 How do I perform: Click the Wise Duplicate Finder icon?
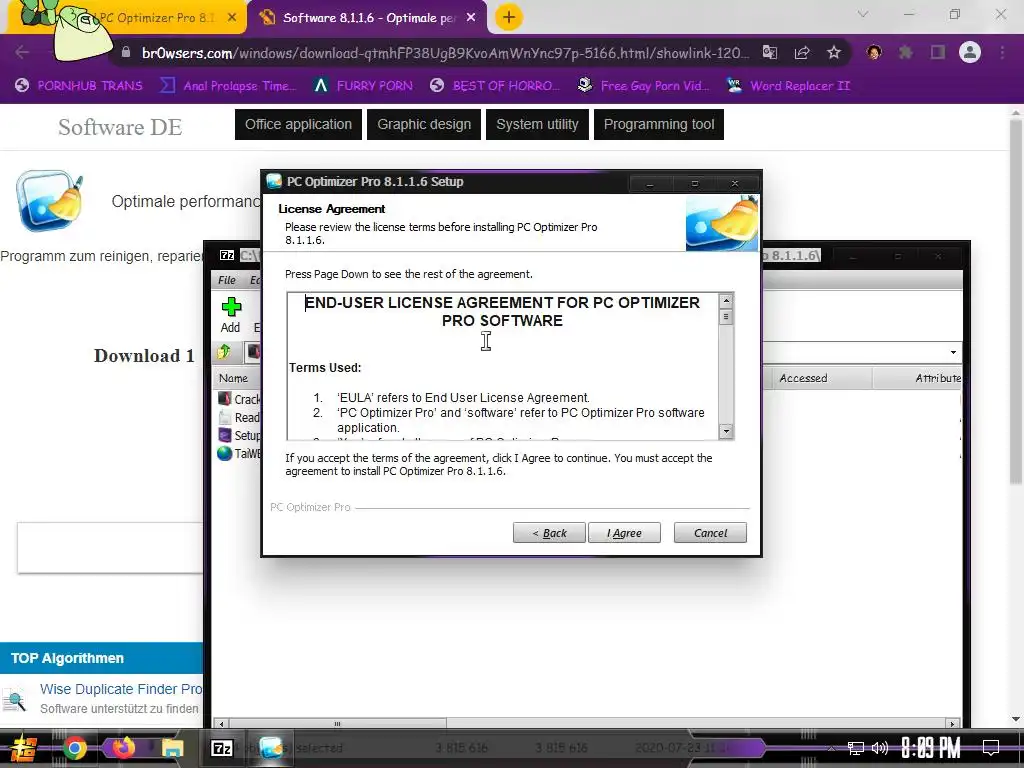pyautogui.click(x=14, y=699)
